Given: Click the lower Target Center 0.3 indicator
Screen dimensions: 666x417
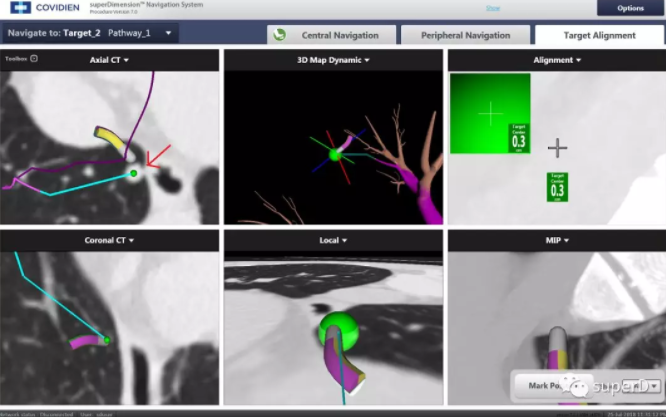Looking at the screenshot, I should (x=558, y=187).
